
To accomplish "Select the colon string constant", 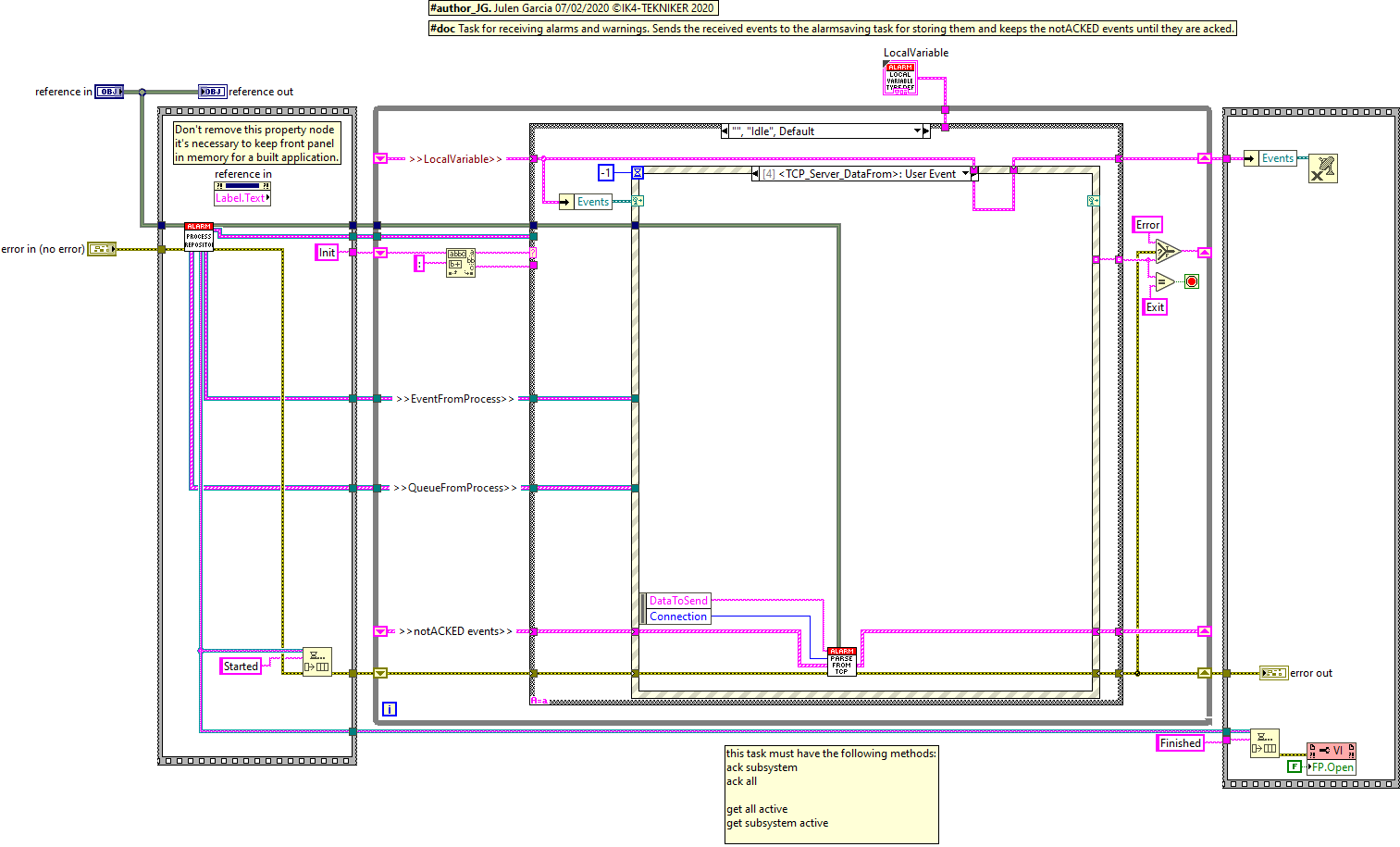I will click(x=419, y=263).
